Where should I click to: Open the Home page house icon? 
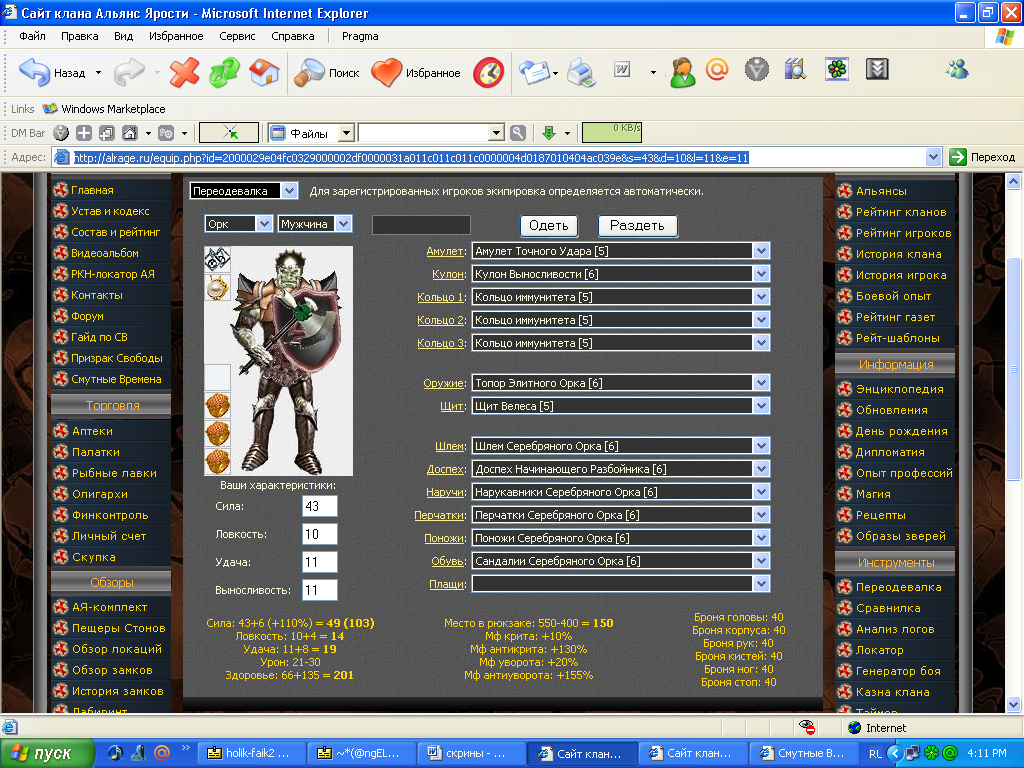coord(264,72)
